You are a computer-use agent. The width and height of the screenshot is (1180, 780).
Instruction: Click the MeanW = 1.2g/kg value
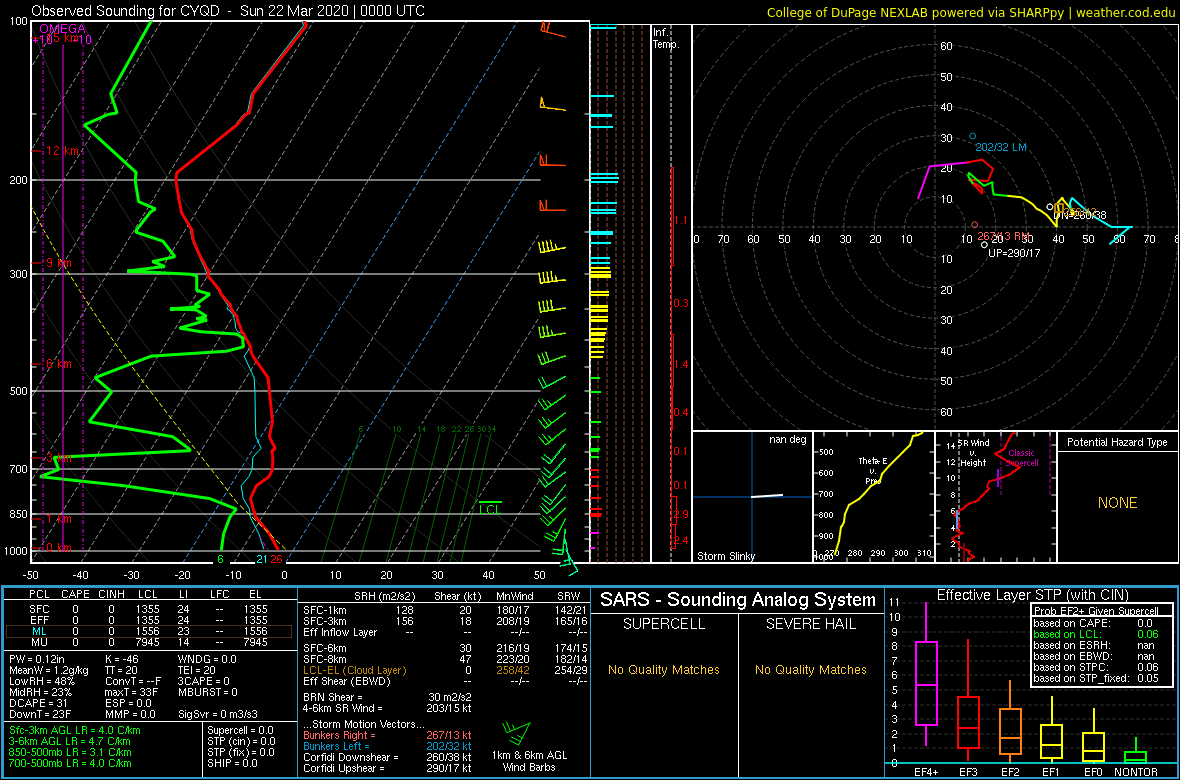49,672
